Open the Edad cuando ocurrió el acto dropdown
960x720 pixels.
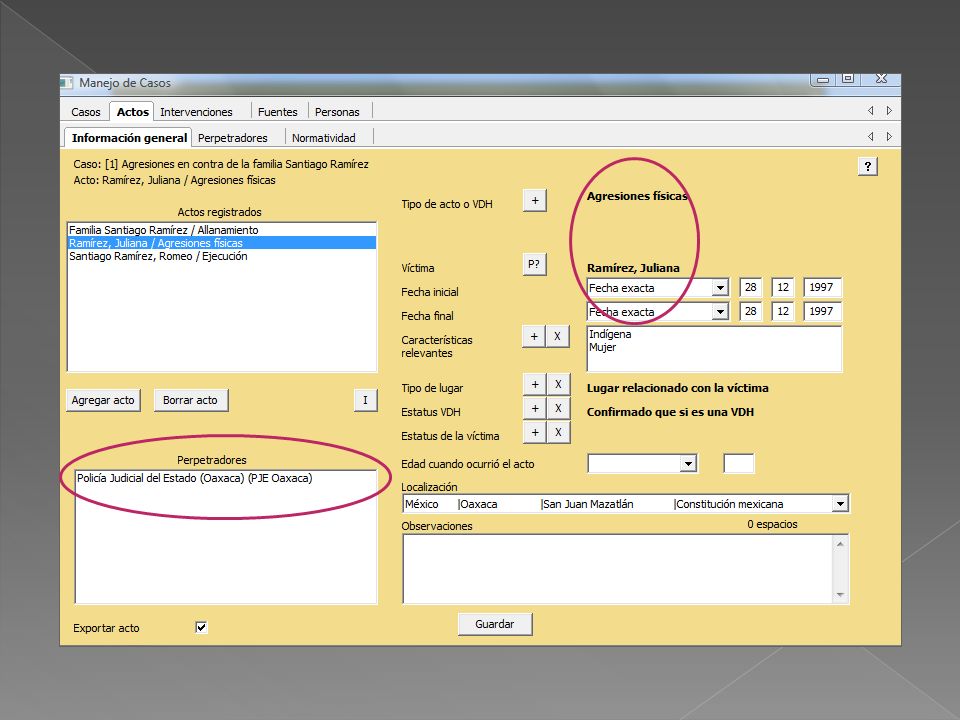(x=688, y=463)
